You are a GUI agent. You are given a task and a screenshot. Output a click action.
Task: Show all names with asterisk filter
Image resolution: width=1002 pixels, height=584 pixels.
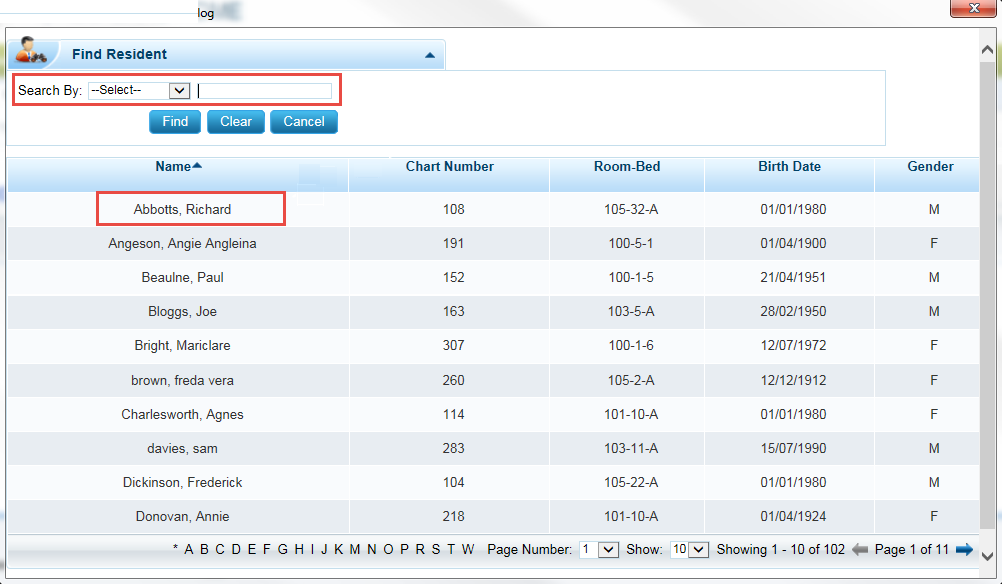176,549
